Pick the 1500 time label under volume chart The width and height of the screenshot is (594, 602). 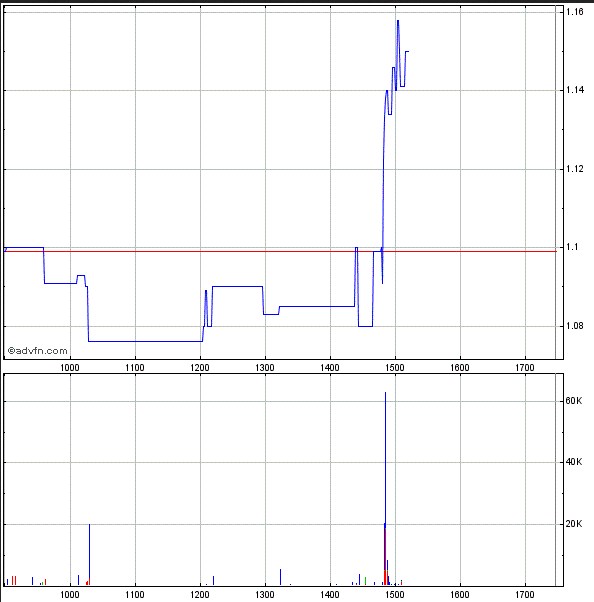coord(395,595)
